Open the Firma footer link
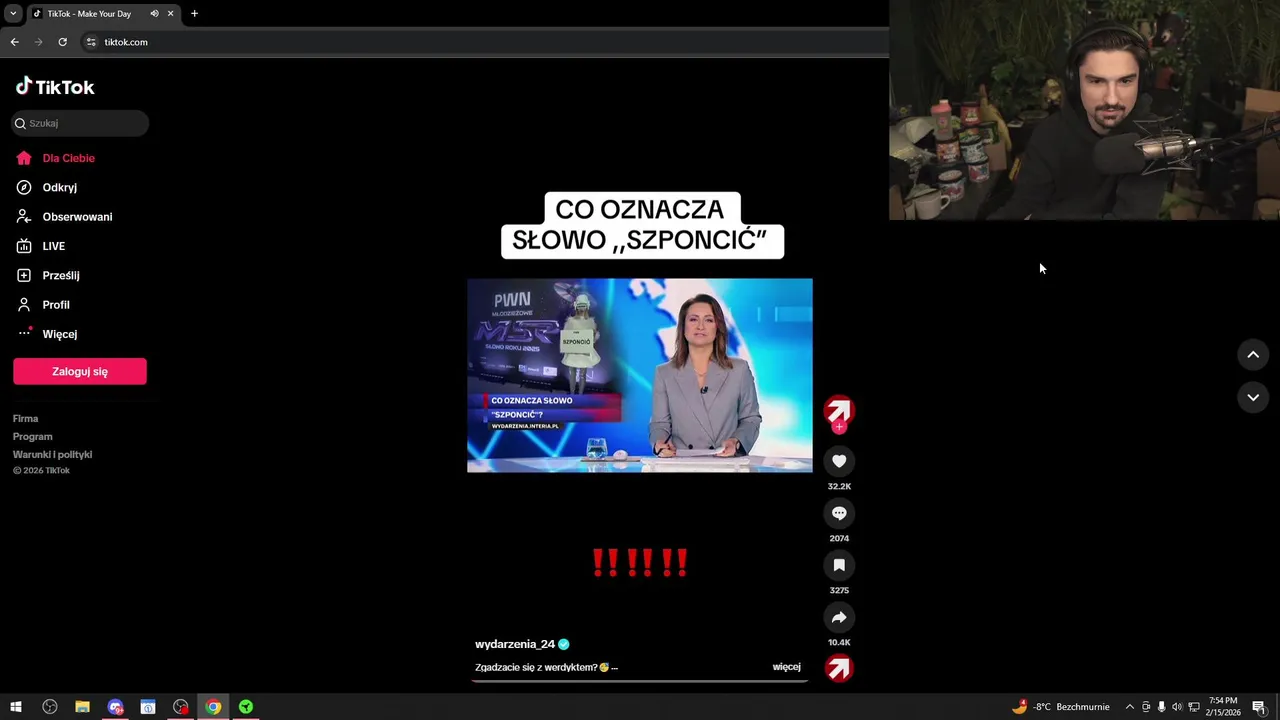Viewport: 1280px width, 720px height. [25, 419]
